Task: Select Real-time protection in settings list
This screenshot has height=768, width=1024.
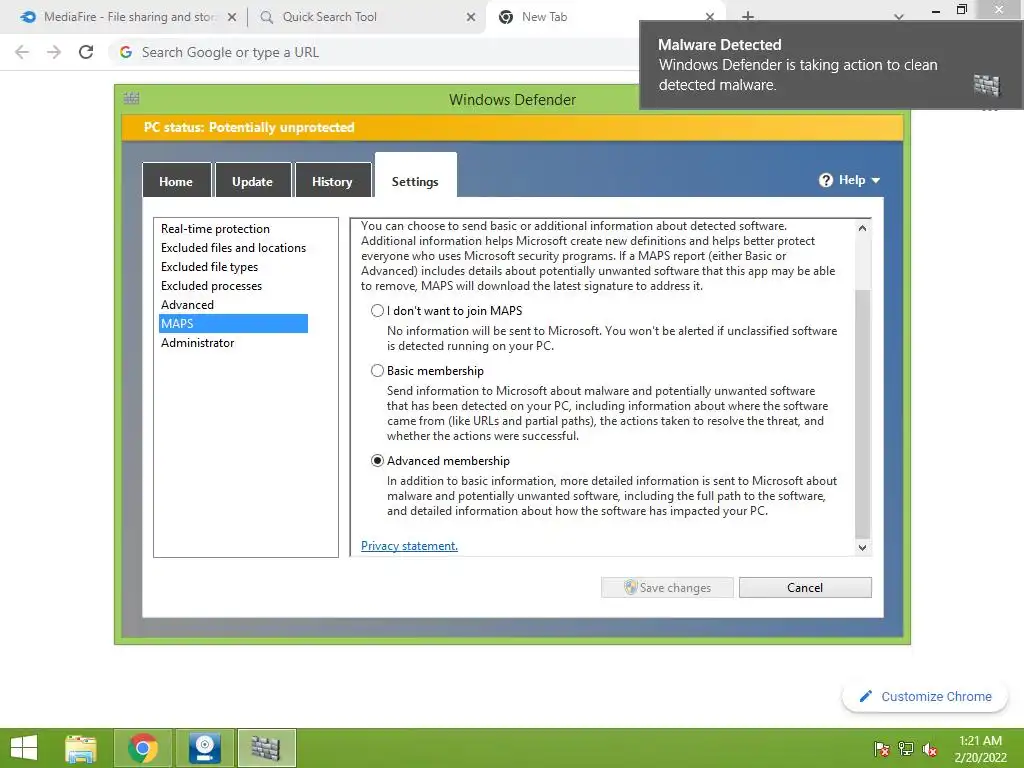Action: coord(215,229)
